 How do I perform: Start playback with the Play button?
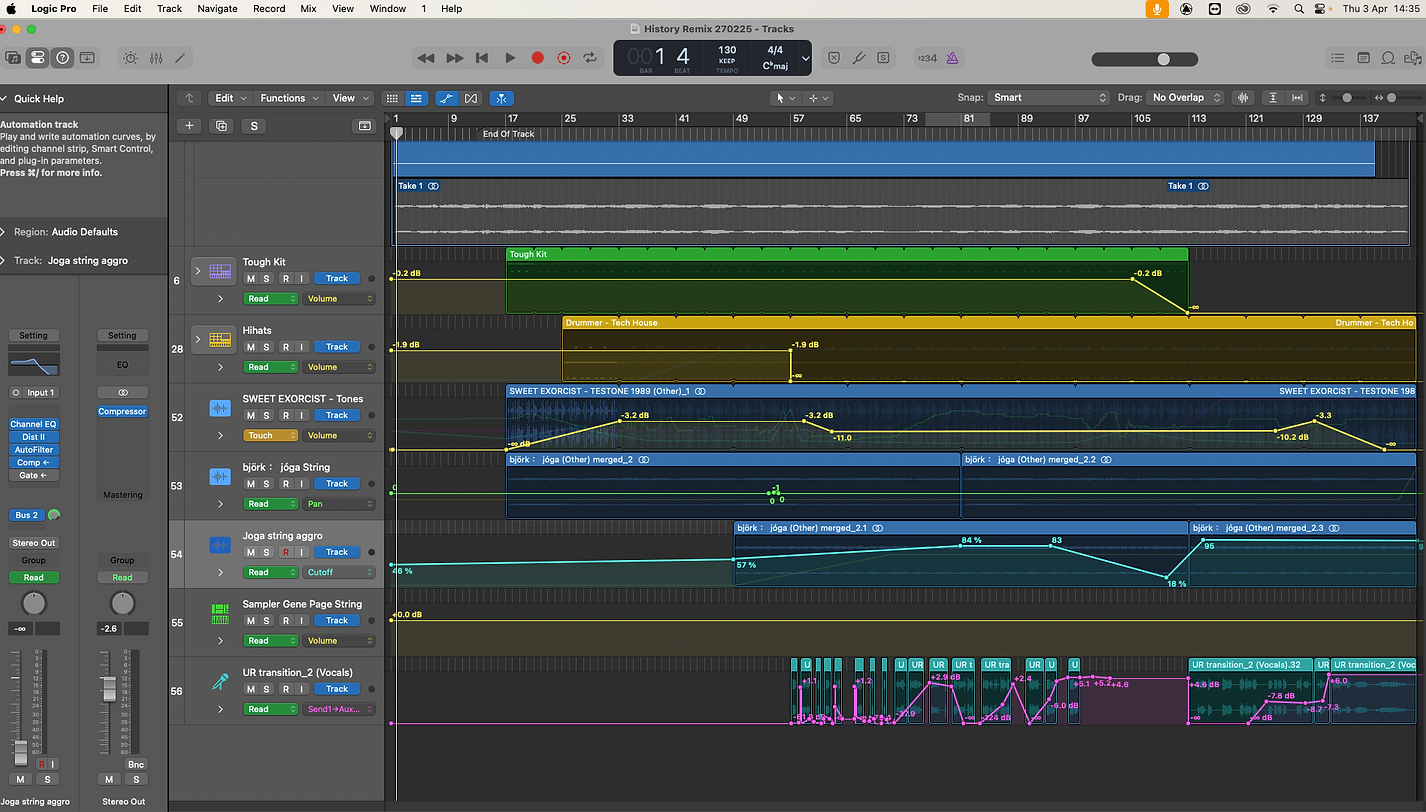pyautogui.click(x=510, y=58)
